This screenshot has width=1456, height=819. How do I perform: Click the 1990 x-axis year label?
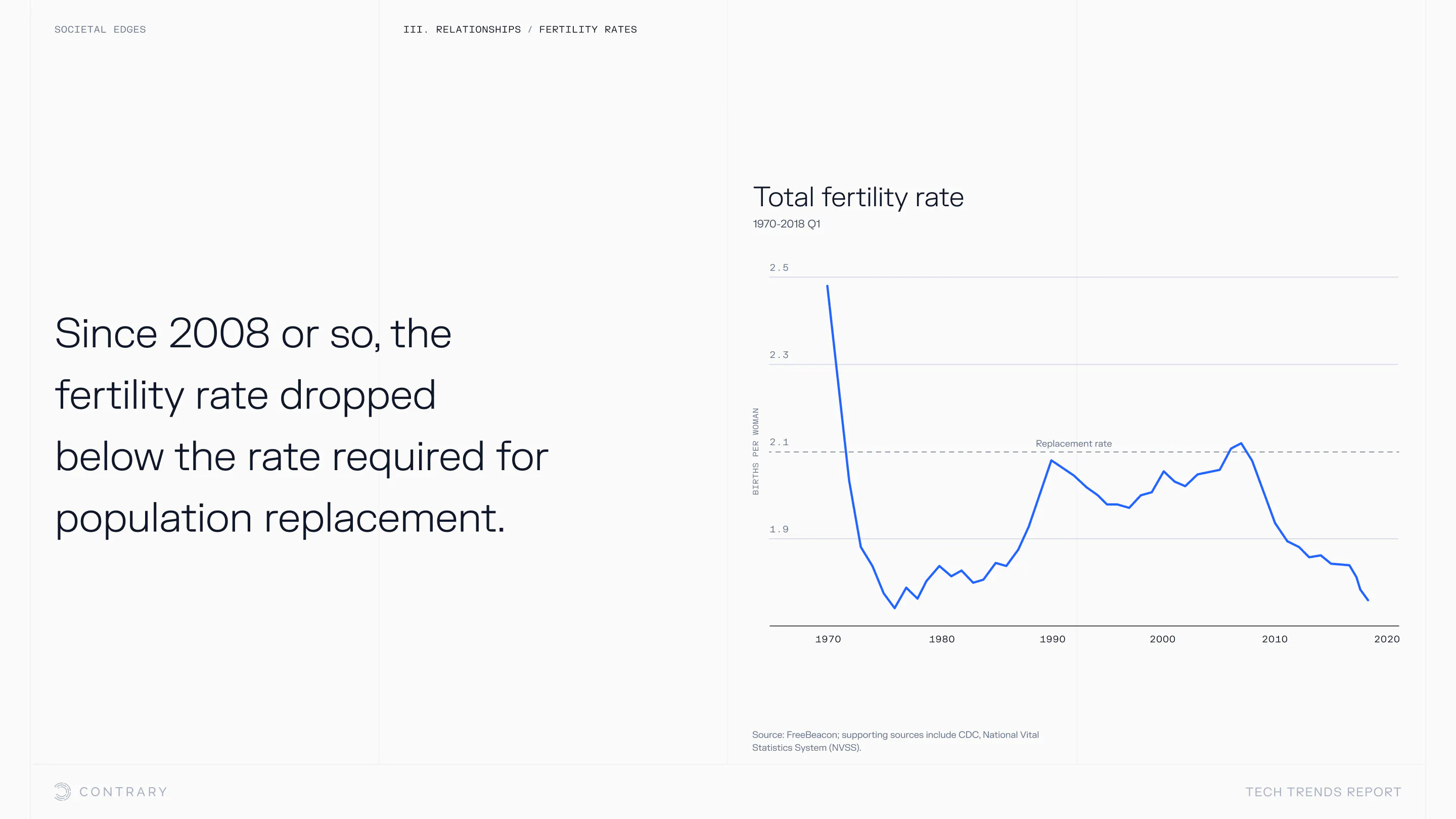coord(1053,639)
